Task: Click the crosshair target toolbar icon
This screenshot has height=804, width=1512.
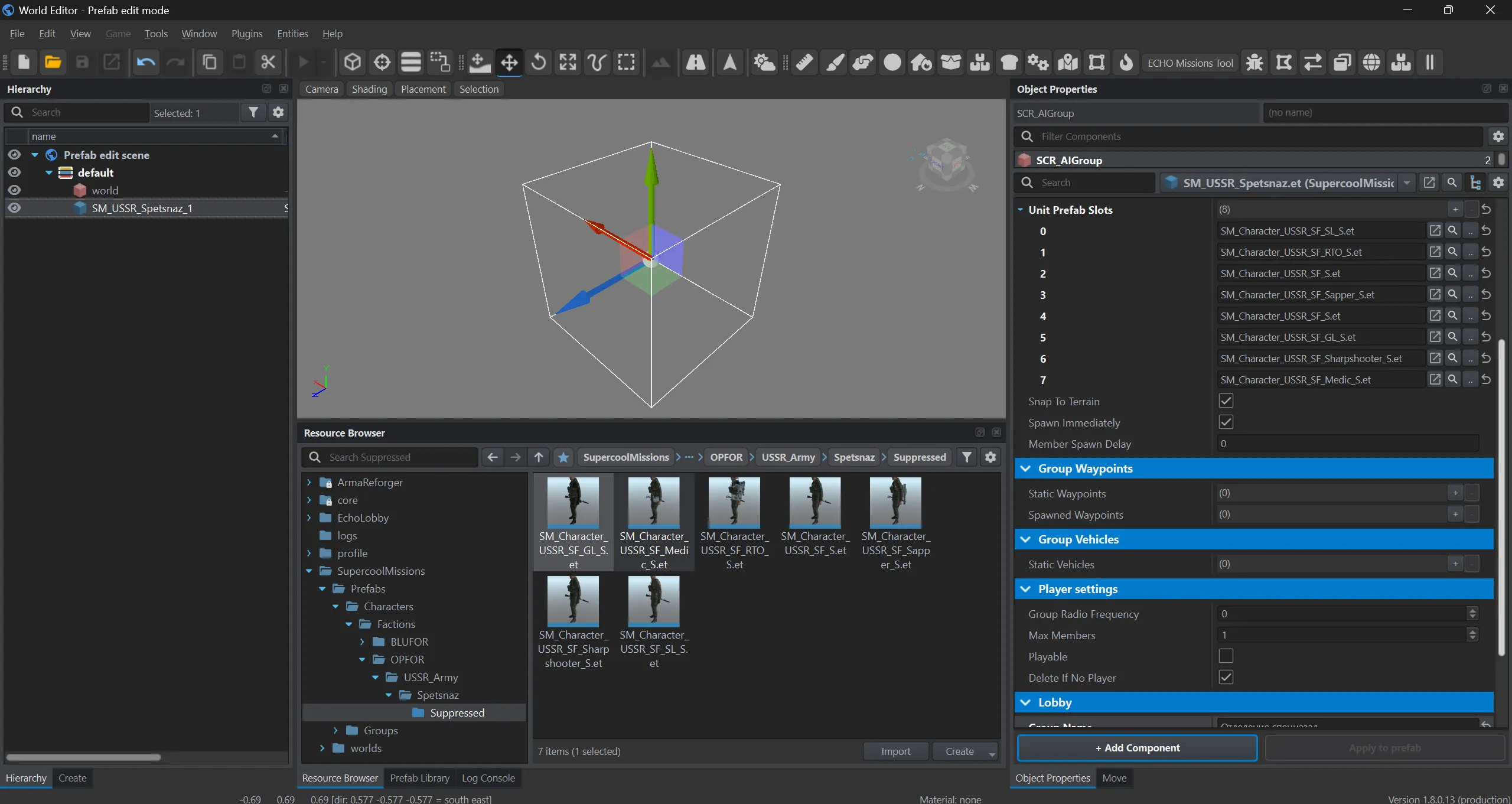Action: click(382, 62)
